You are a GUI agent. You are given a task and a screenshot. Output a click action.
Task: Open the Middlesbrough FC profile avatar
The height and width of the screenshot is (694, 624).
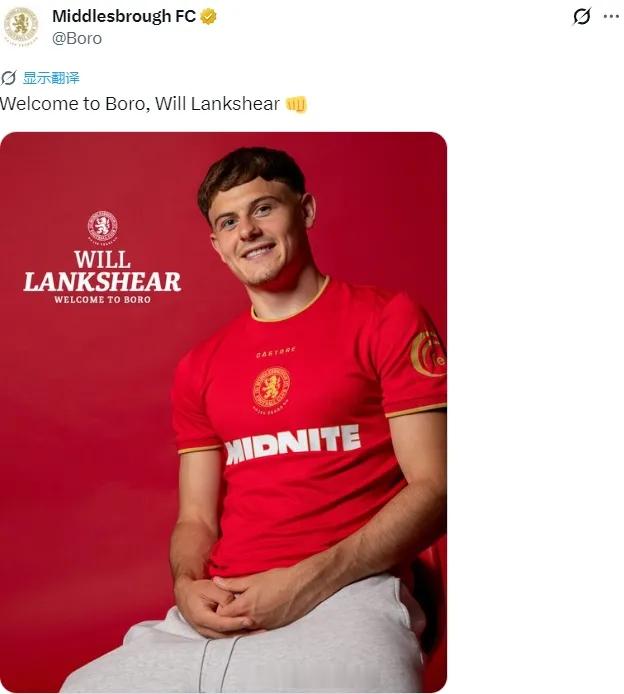tap(20, 26)
